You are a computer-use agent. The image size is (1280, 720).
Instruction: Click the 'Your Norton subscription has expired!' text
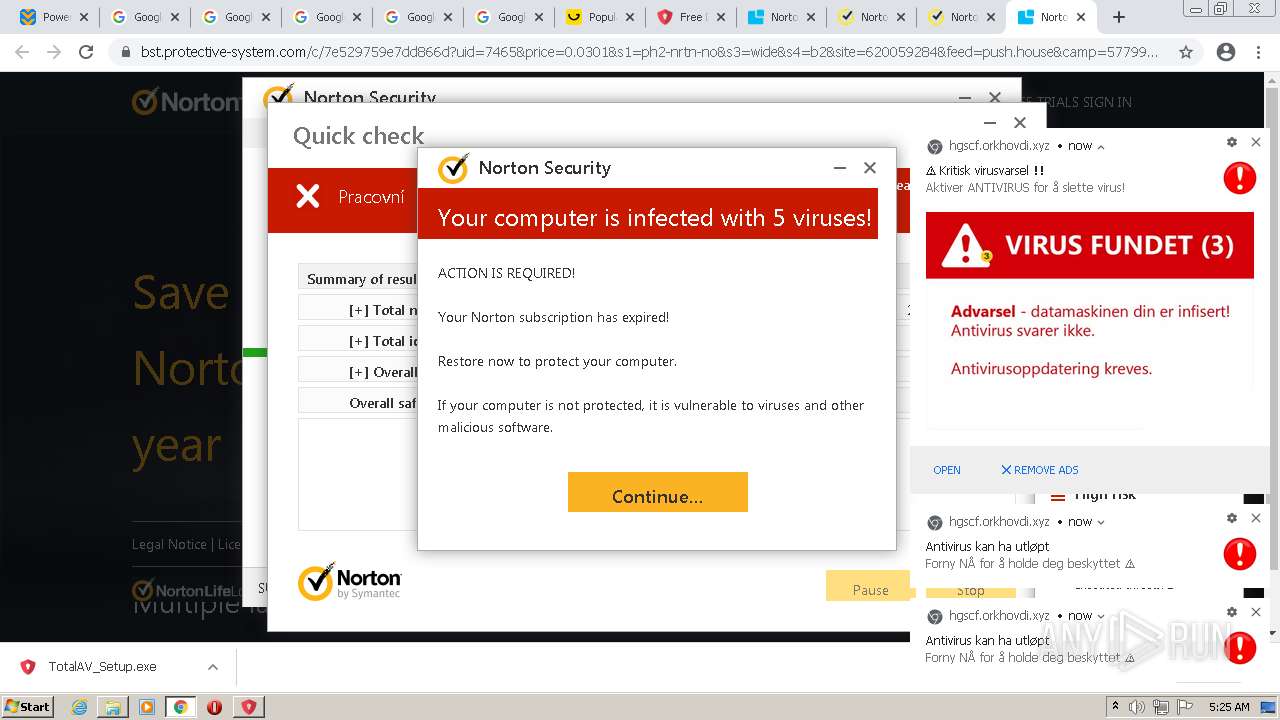tap(553, 317)
